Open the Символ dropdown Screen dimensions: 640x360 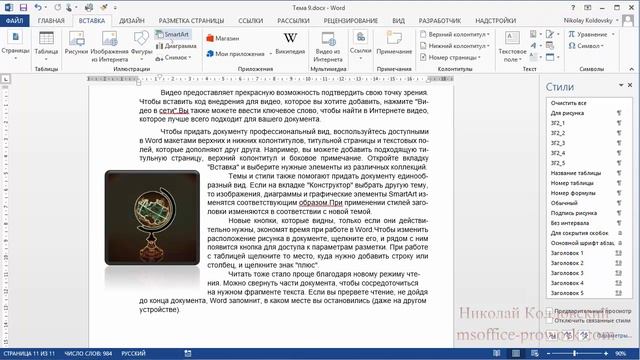pyautogui.click(x=585, y=46)
